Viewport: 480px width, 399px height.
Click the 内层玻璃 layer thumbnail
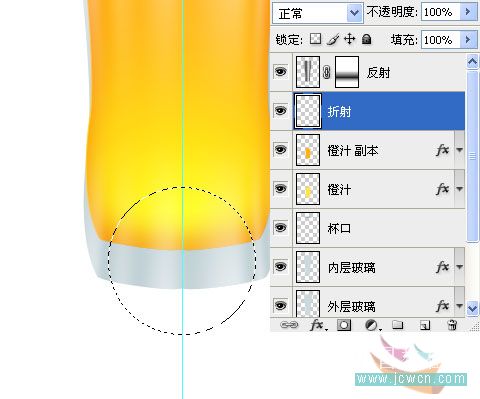[308, 267]
